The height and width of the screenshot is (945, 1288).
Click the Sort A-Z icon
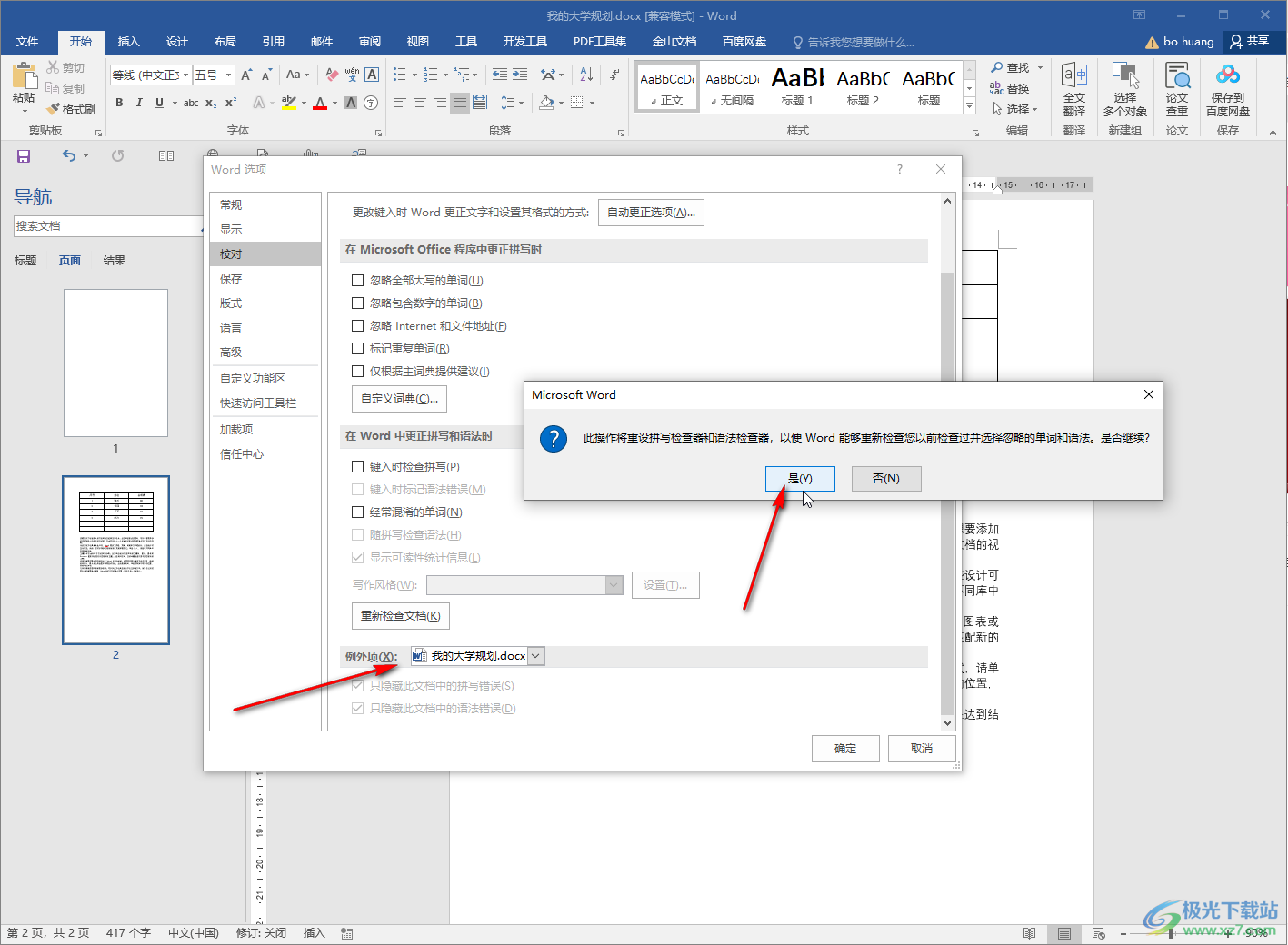pos(586,75)
